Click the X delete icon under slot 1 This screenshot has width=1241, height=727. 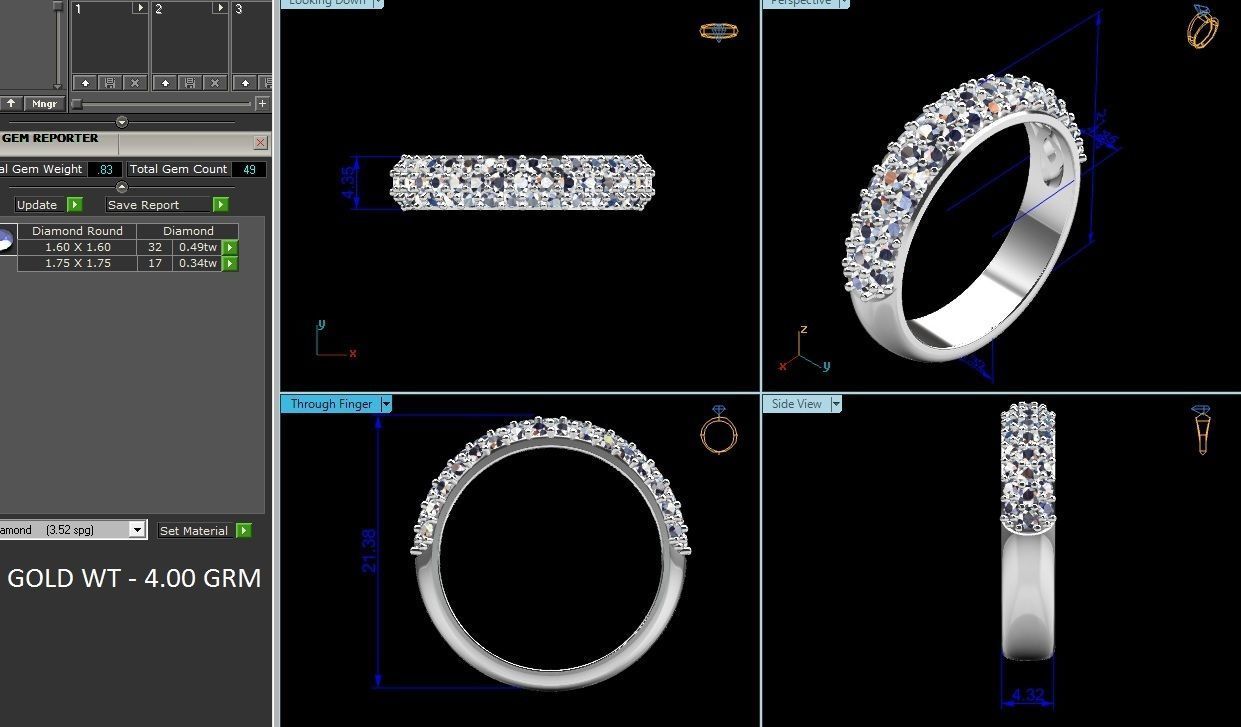click(135, 83)
